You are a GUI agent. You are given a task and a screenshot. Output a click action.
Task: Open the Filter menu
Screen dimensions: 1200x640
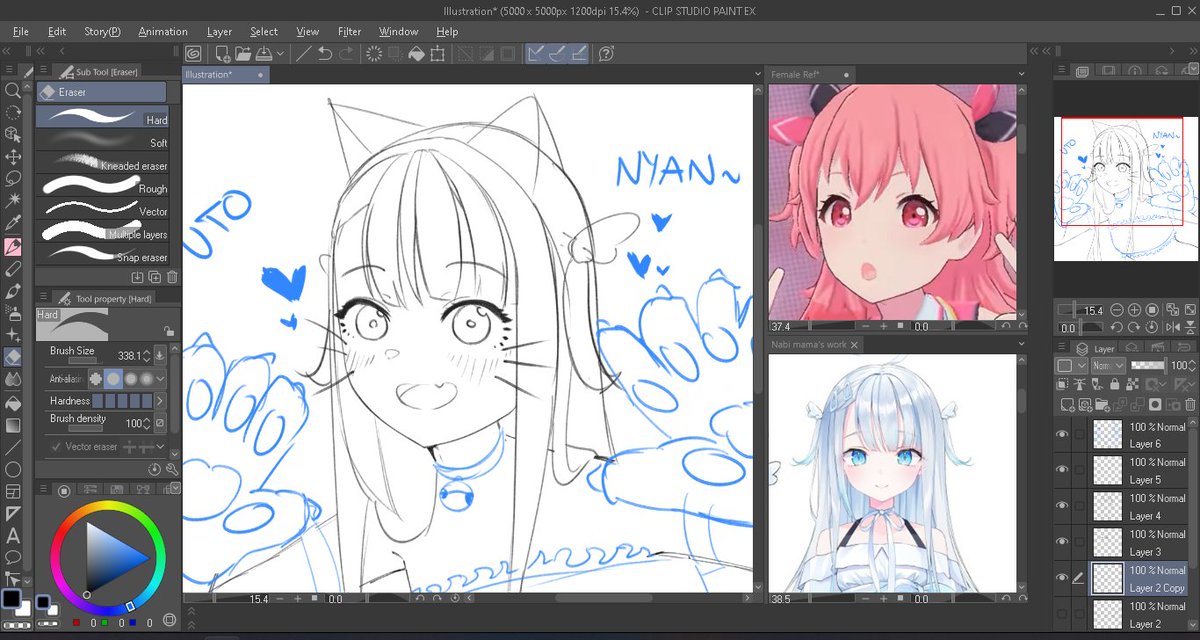point(349,31)
